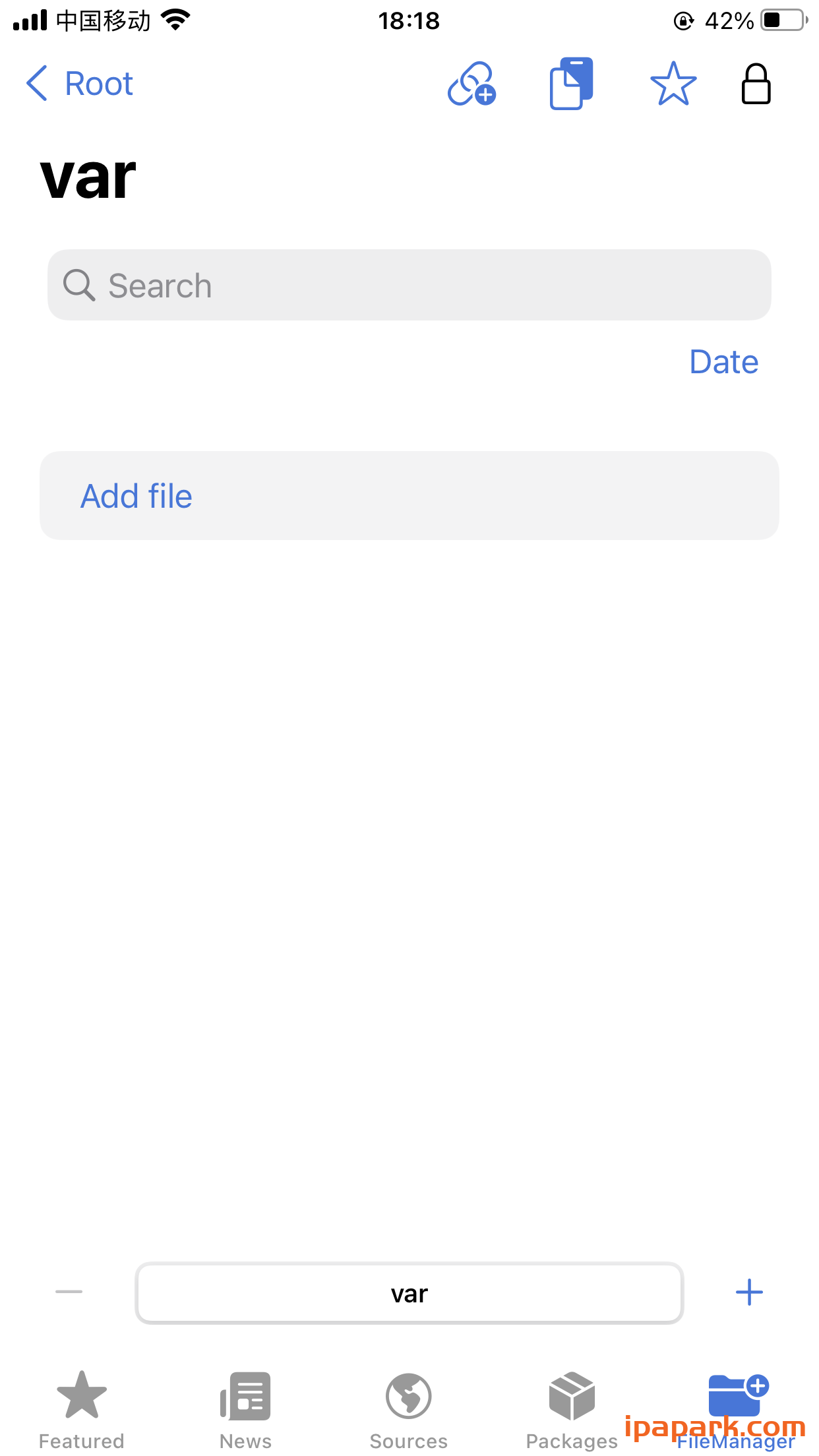Tap the add symlink icon

pyautogui.click(x=471, y=84)
